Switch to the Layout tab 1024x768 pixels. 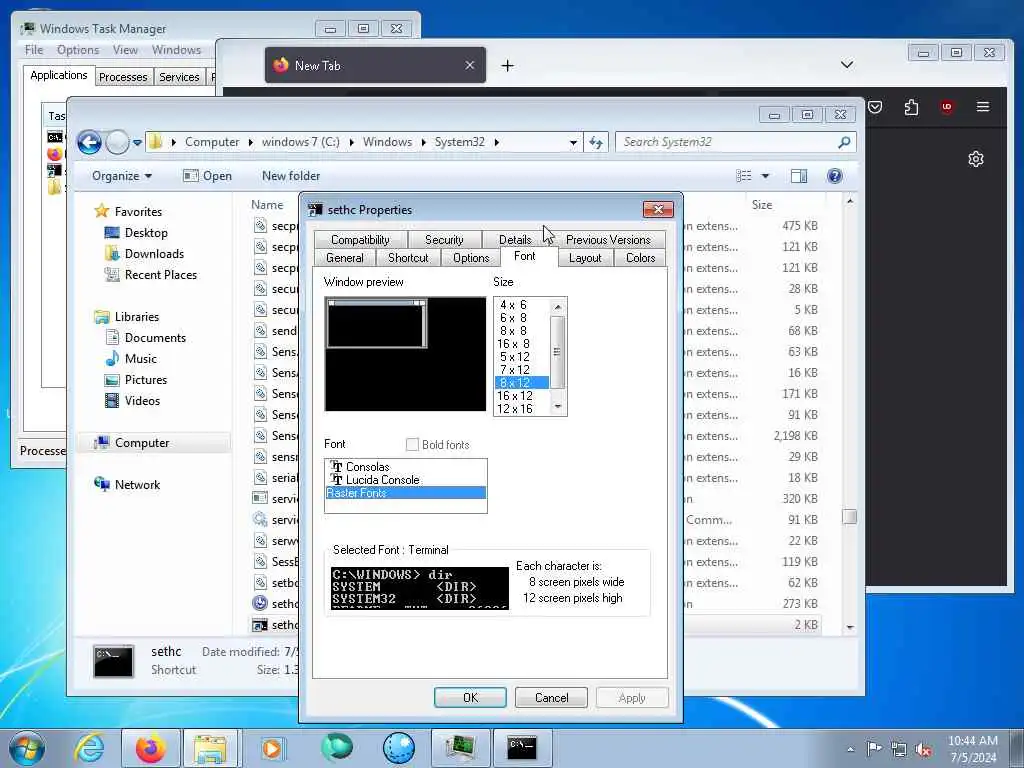pyautogui.click(x=585, y=258)
